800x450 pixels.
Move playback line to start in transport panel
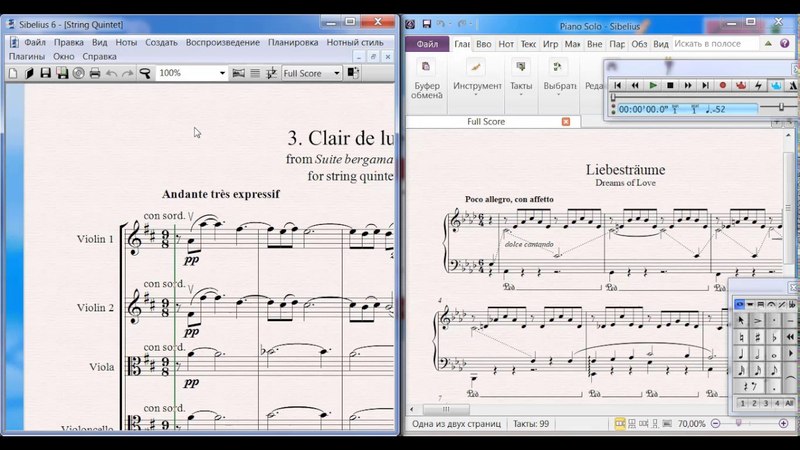pos(617,86)
